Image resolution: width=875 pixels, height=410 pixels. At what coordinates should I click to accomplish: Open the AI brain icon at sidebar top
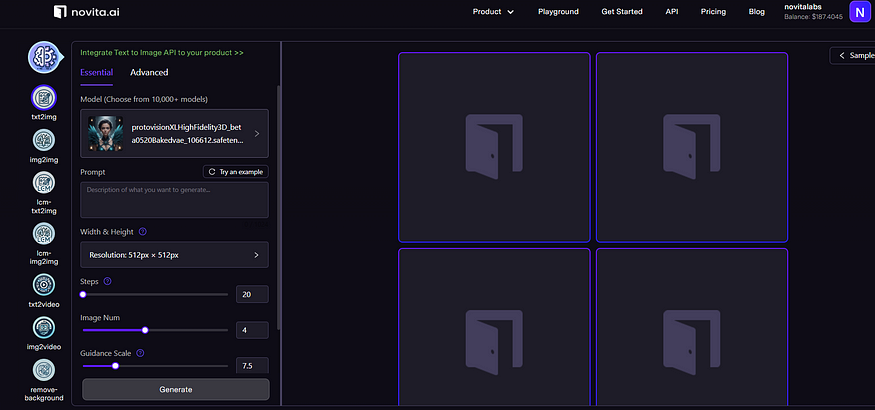pyautogui.click(x=44, y=57)
